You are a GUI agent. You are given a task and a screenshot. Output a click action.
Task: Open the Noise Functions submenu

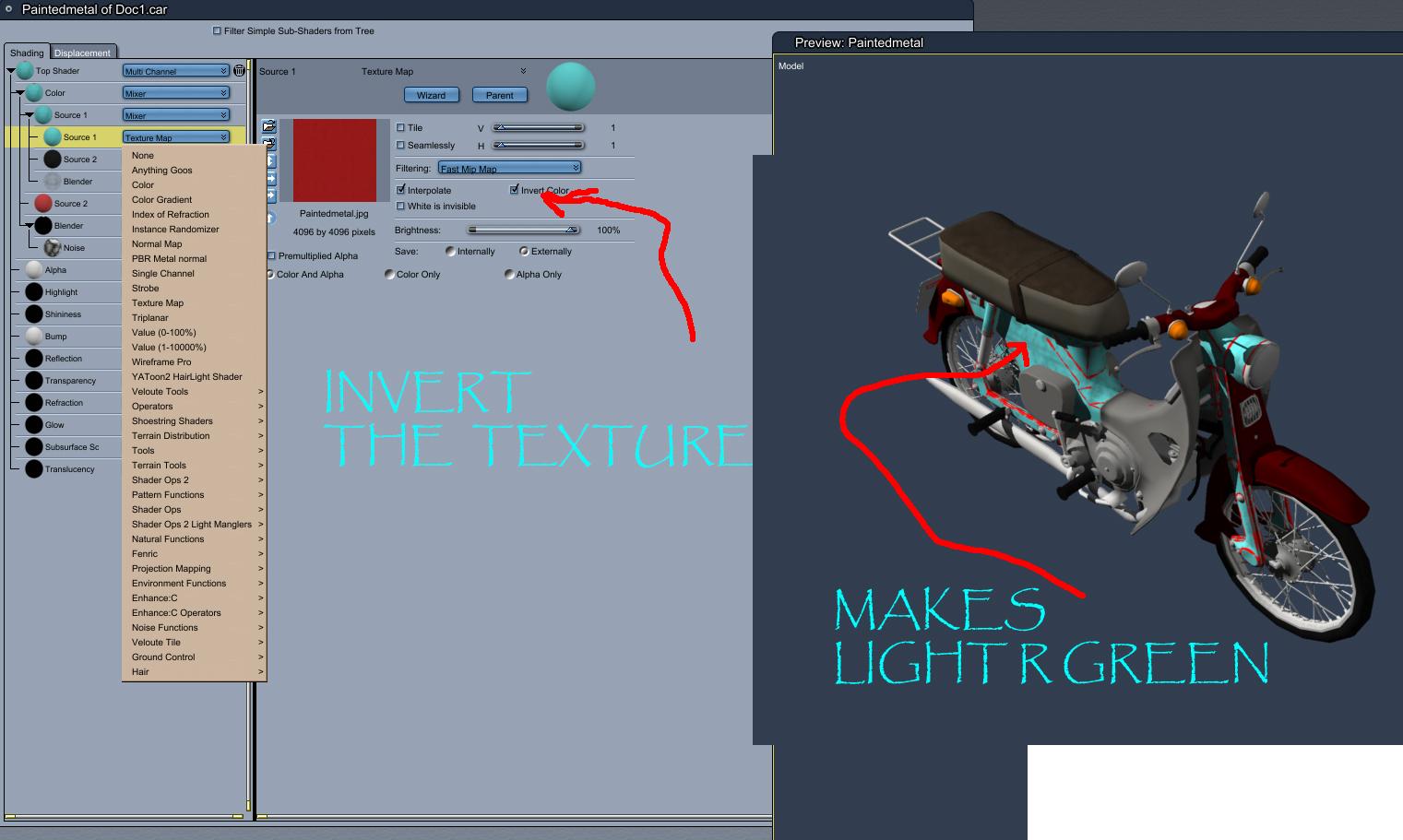pos(194,628)
